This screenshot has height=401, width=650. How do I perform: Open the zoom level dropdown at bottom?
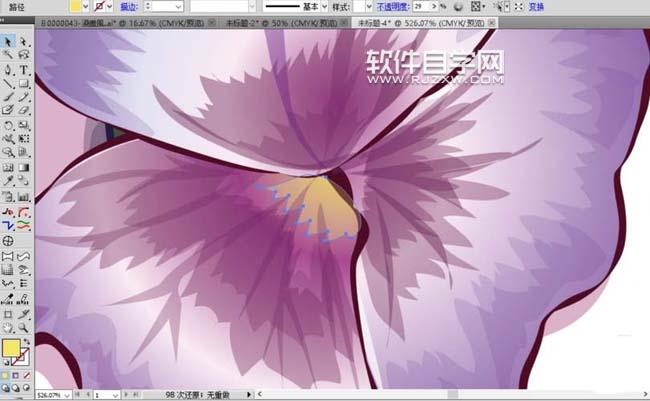pos(67,395)
